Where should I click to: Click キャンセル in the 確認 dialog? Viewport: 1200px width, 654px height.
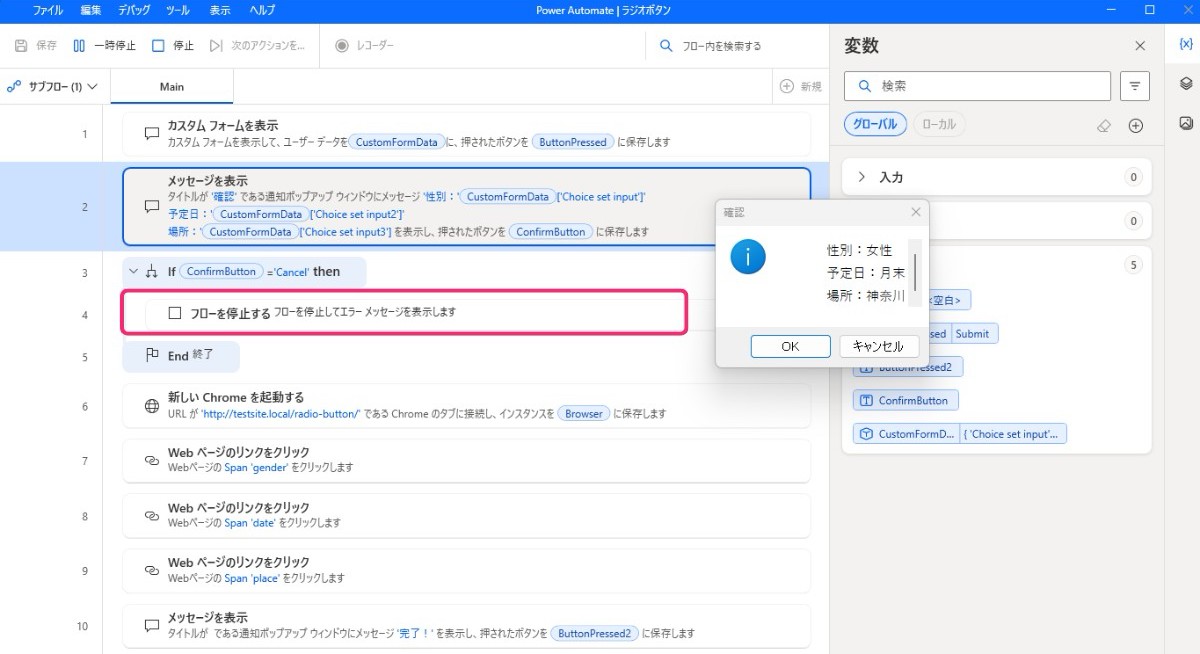point(878,346)
